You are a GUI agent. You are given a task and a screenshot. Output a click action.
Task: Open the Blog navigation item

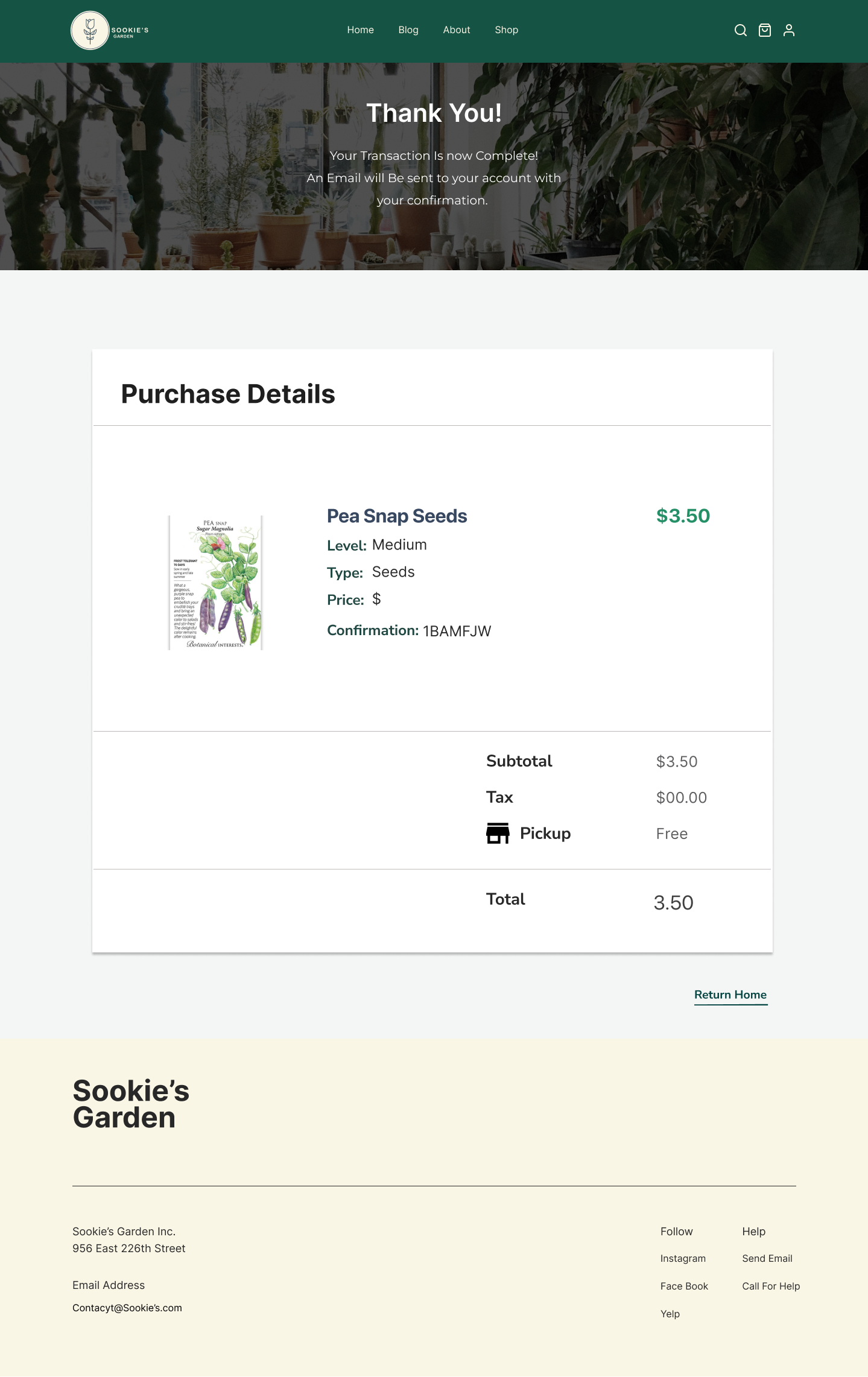click(x=408, y=30)
